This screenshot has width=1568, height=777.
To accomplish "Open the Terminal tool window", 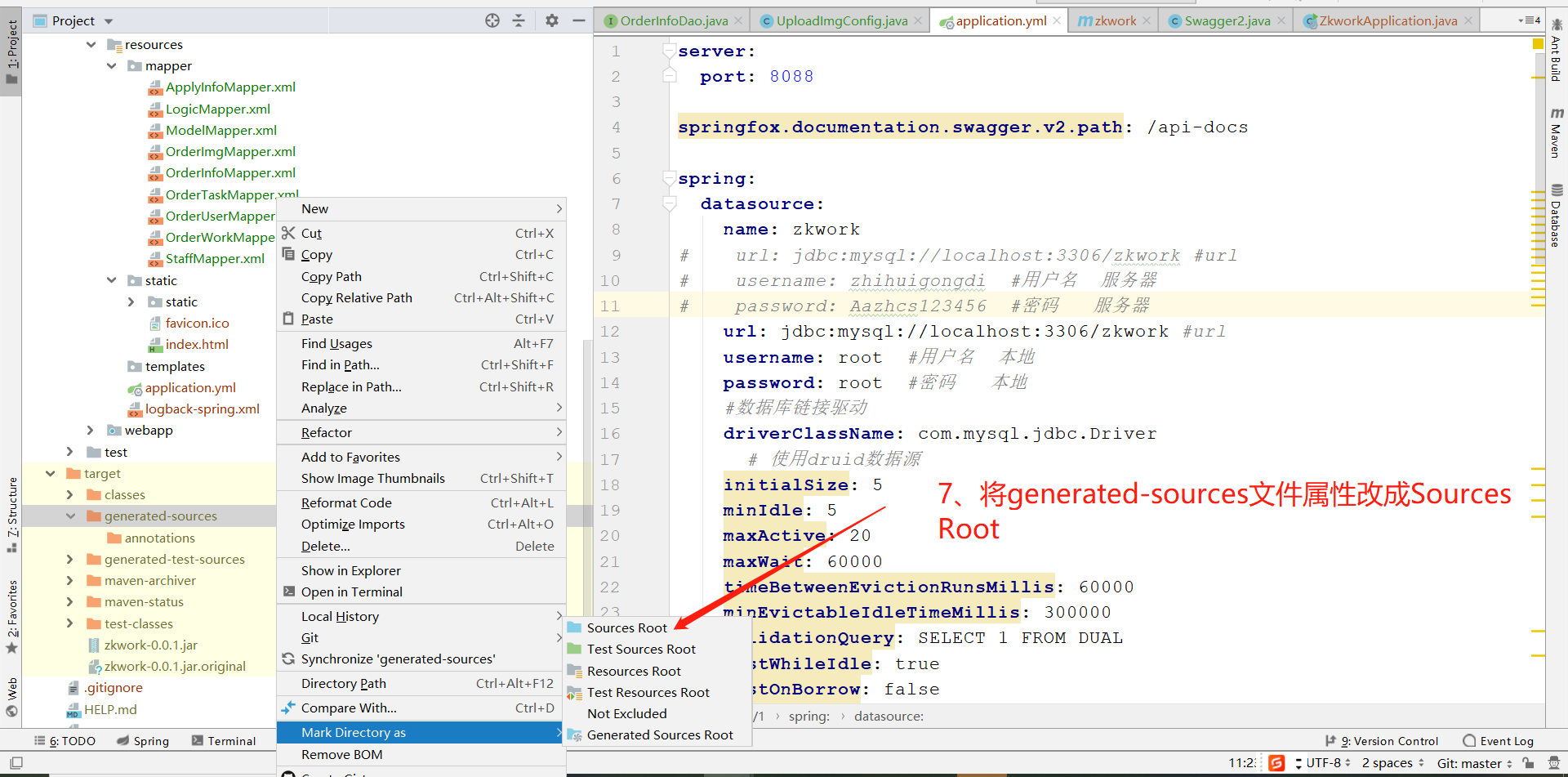I will point(224,741).
